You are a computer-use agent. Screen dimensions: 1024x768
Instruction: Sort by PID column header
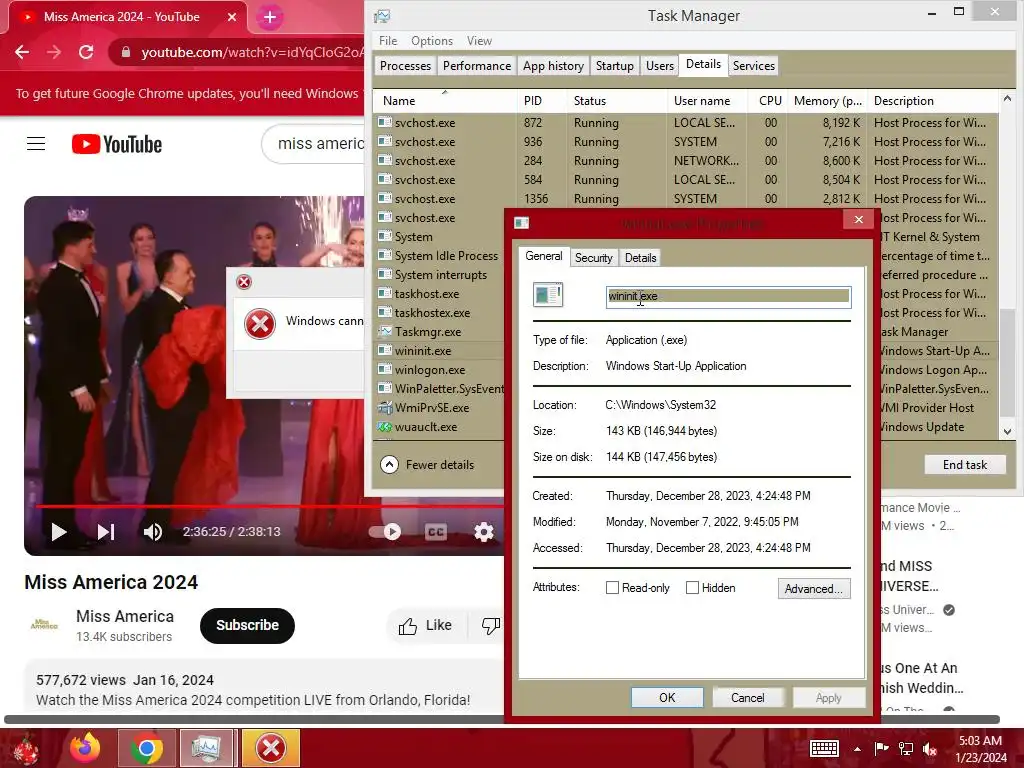[x=541, y=101]
